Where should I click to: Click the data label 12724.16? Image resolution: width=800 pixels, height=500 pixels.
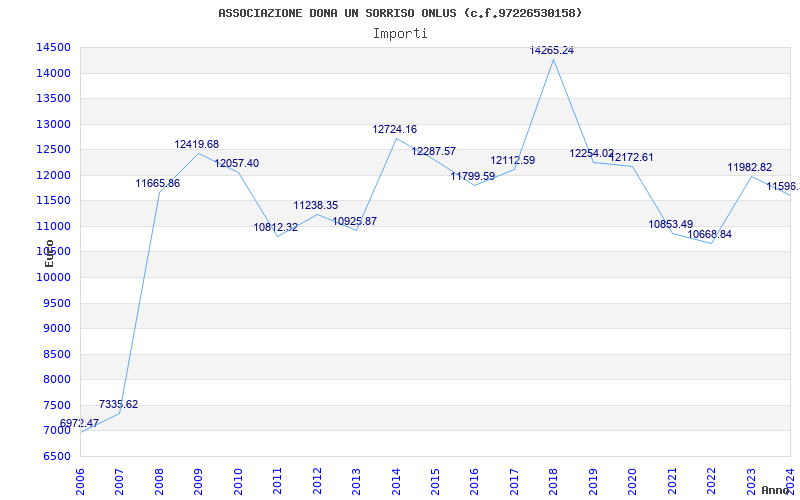click(x=394, y=130)
